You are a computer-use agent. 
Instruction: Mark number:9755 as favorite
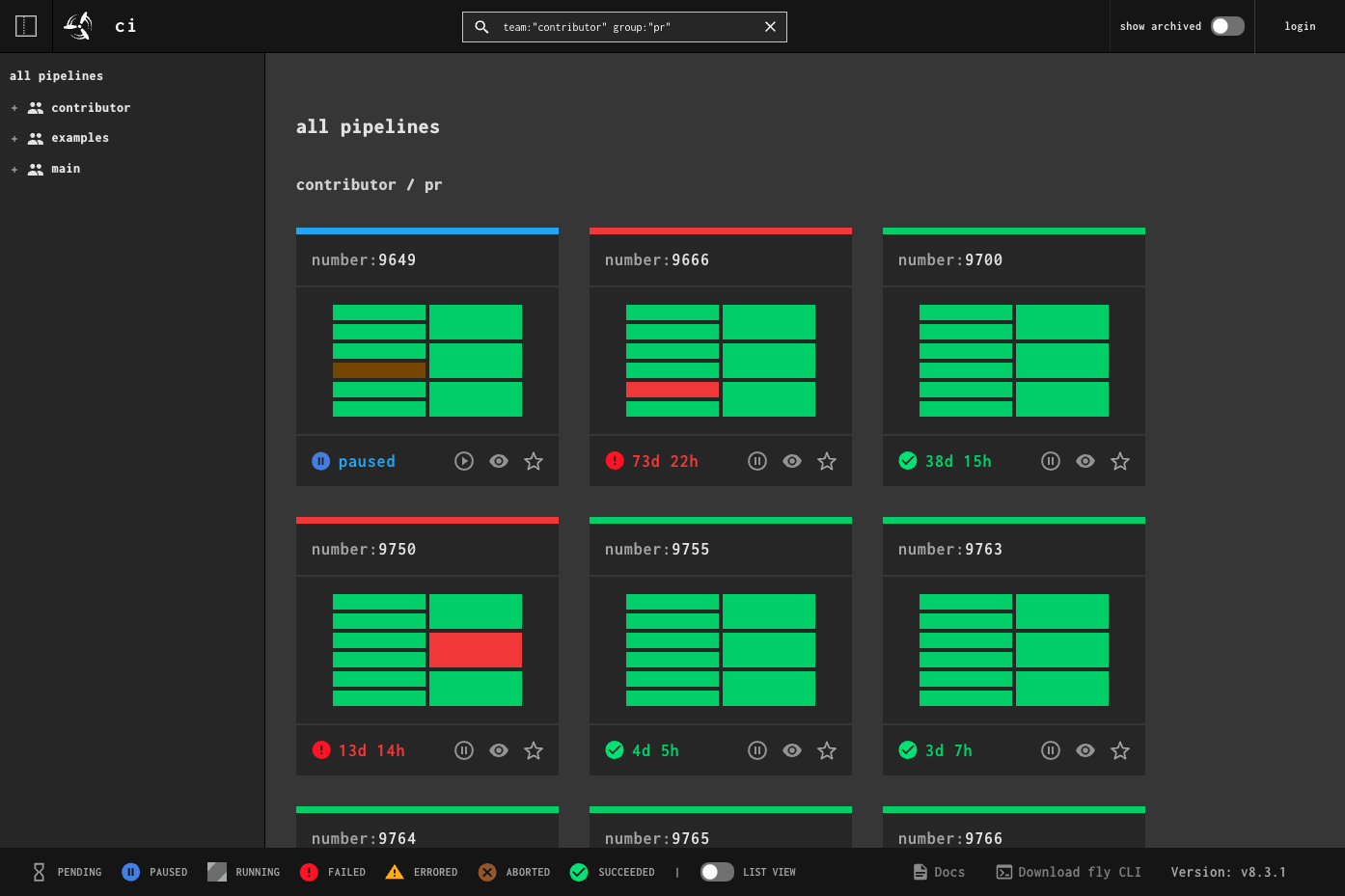(x=827, y=750)
